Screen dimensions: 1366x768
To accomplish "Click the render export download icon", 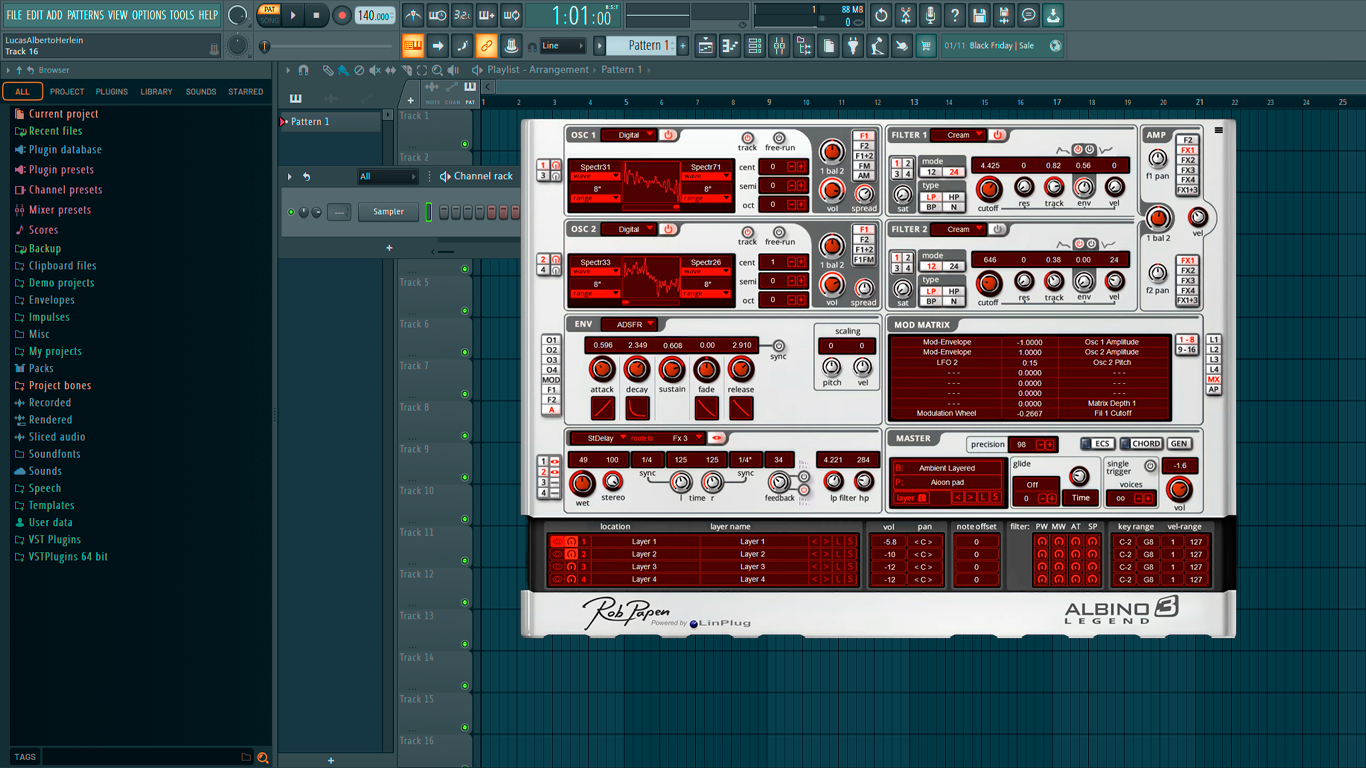I will click(1053, 15).
